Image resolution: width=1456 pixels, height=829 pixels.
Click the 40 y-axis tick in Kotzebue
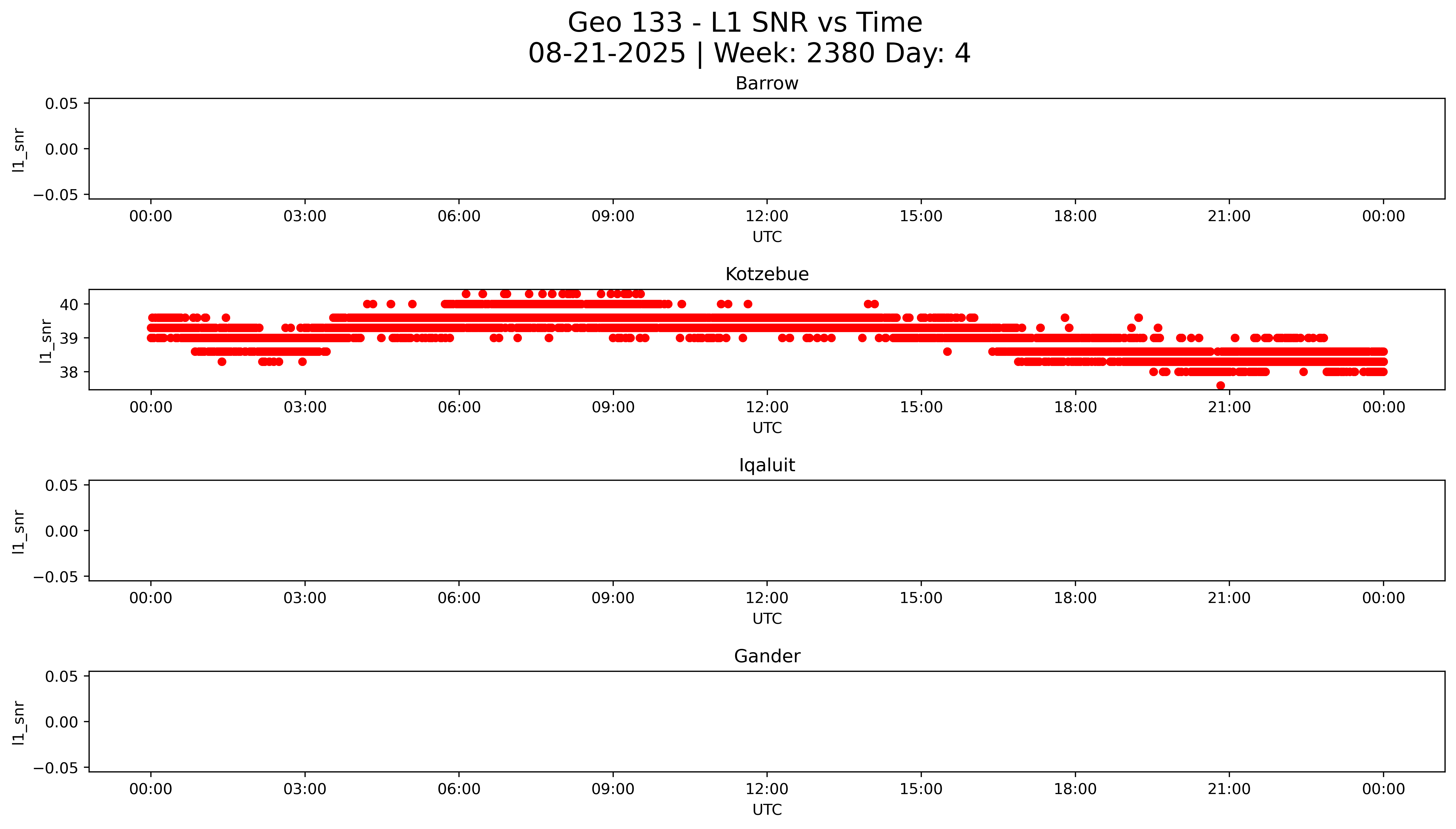pyautogui.click(x=69, y=304)
